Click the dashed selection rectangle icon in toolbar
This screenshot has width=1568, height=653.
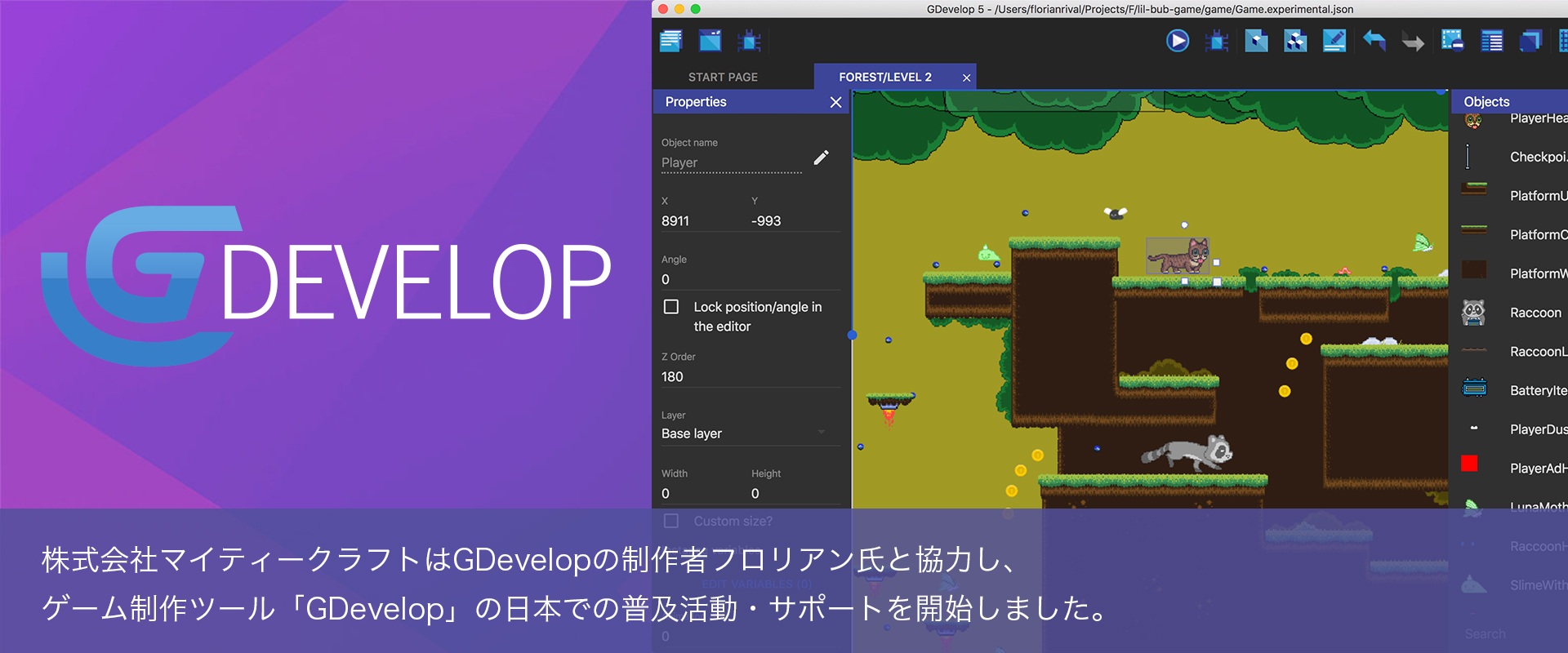click(x=1452, y=40)
